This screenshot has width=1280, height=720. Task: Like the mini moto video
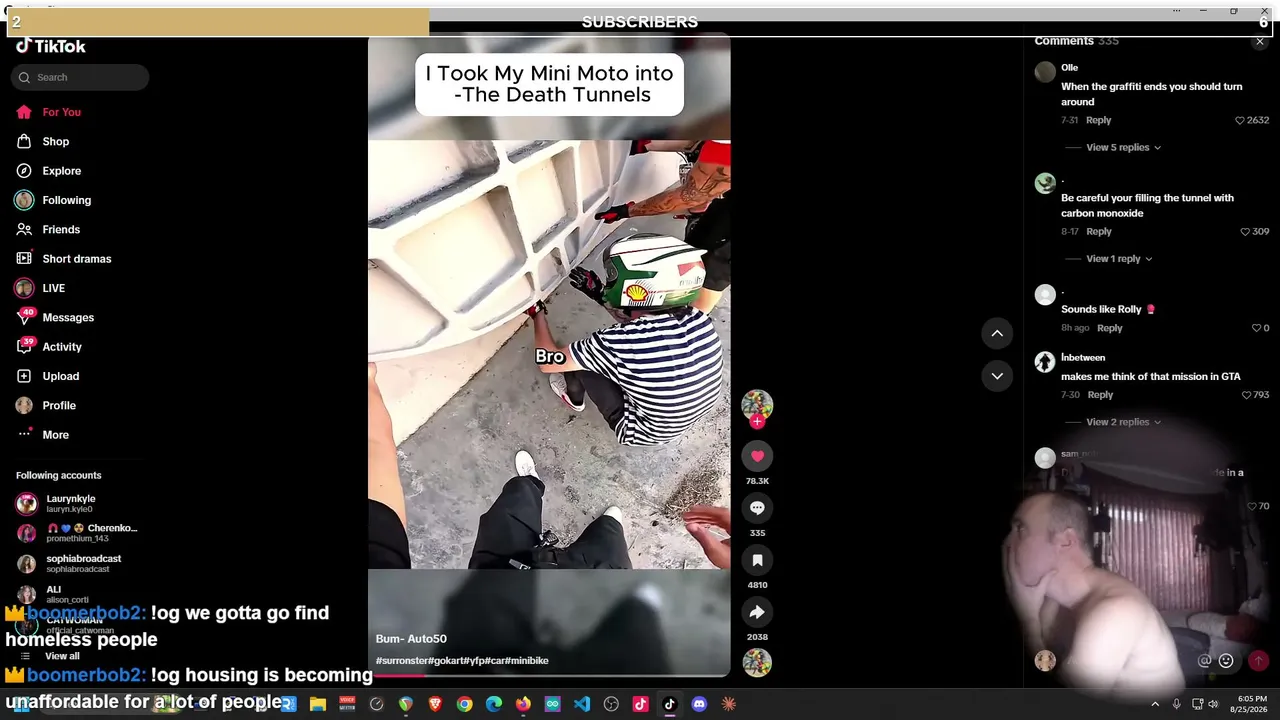(x=757, y=456)
